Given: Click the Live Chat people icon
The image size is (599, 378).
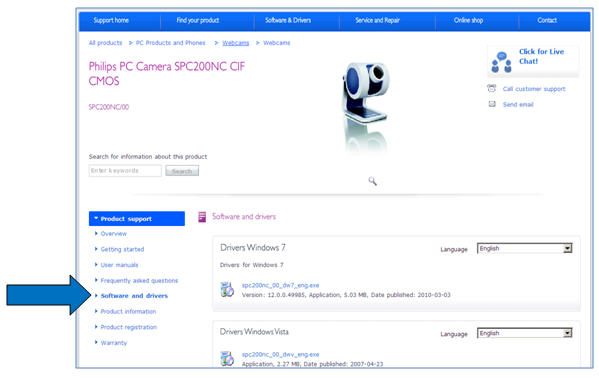Looking at the screenshot, I should tap(502, 62).
